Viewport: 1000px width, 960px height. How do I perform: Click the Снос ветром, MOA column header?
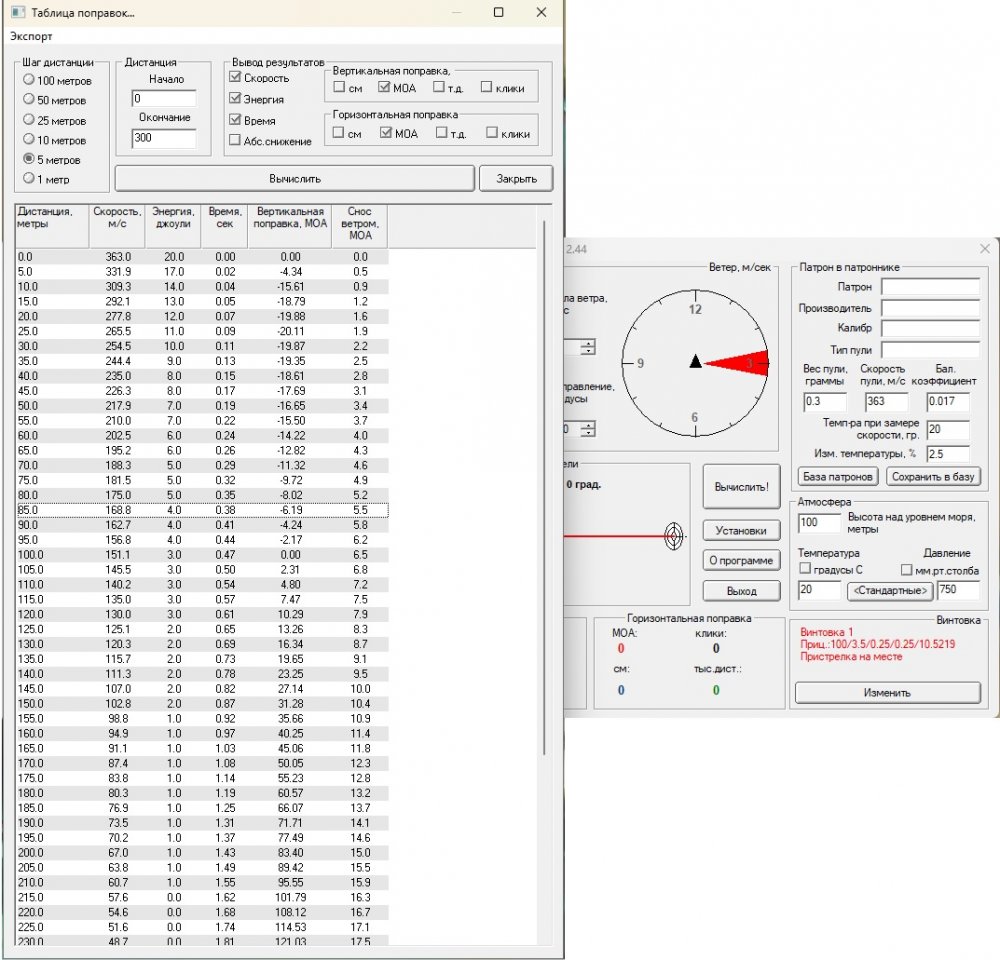360,226
